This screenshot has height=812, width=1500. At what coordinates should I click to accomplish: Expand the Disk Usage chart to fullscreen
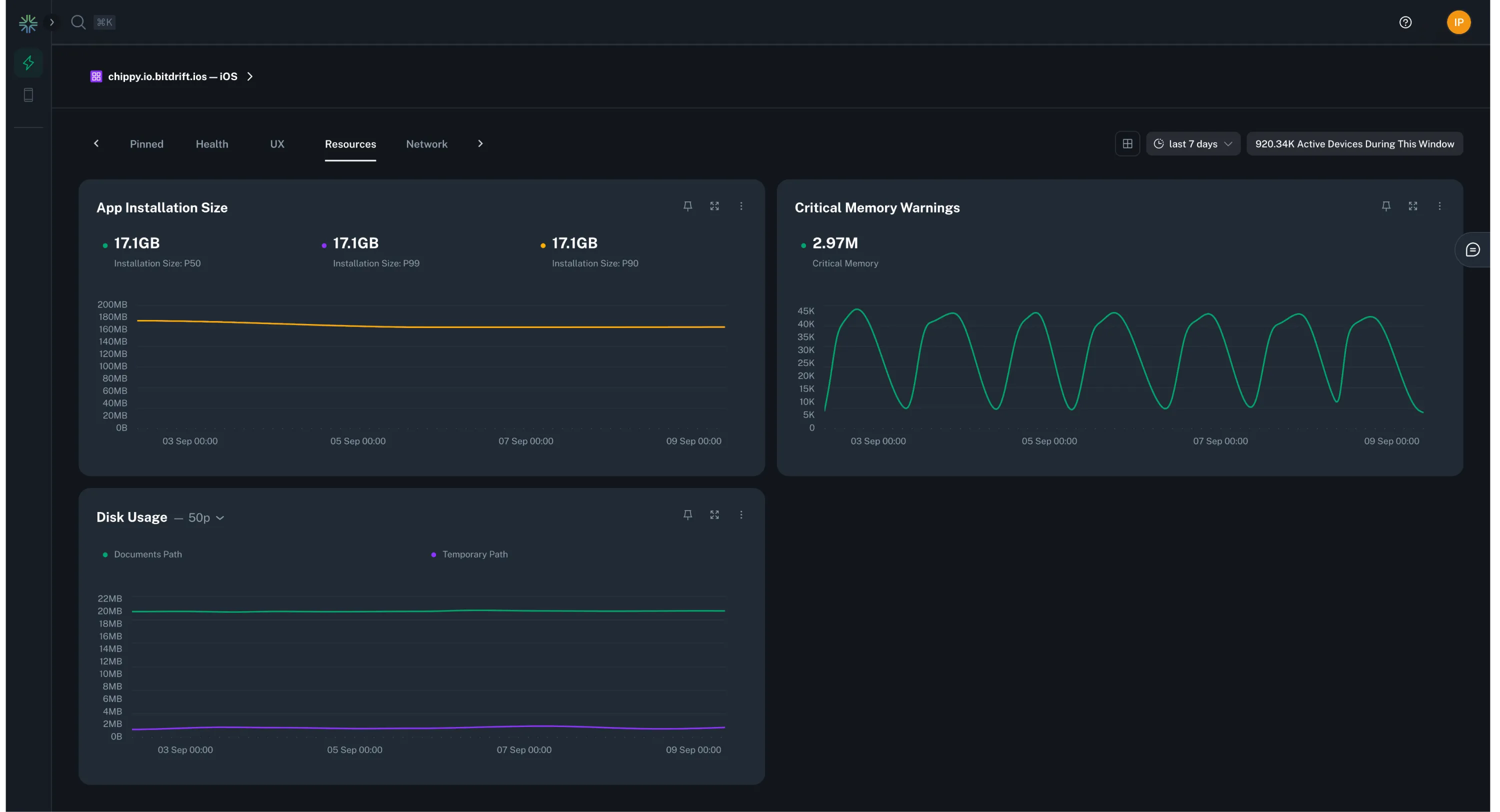[714, 515]
